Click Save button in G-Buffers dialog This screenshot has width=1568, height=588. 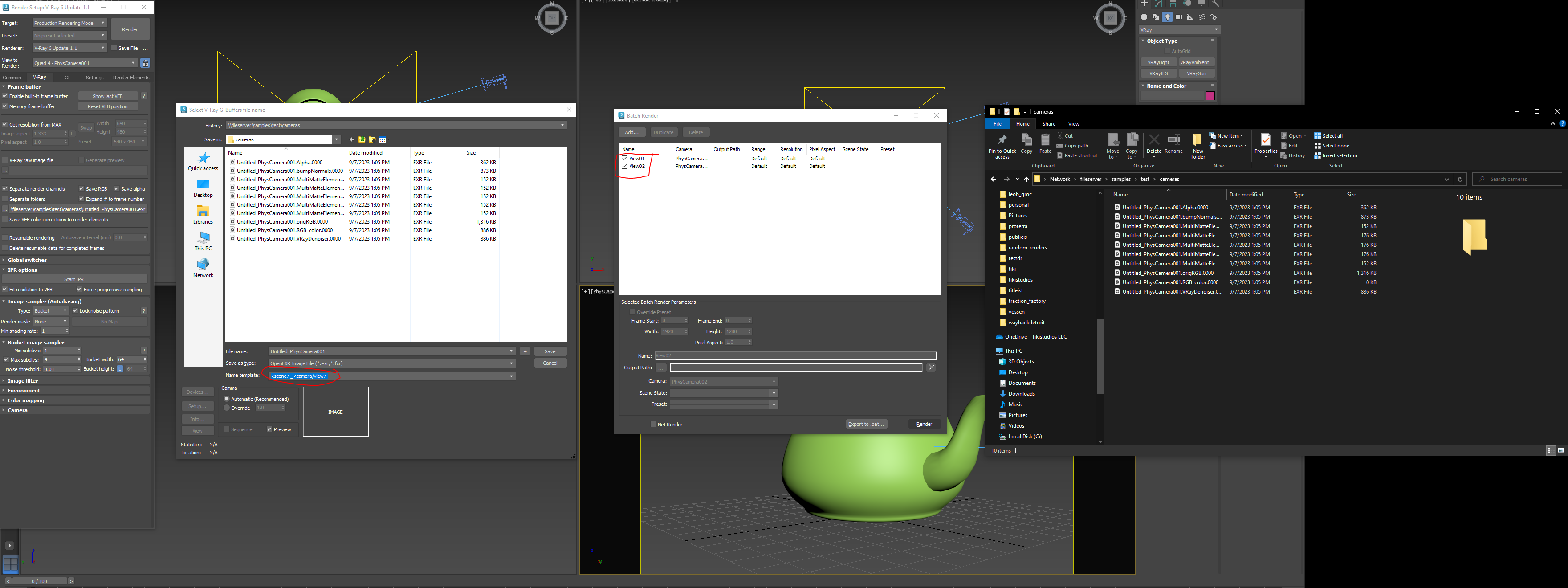[x=550, y=351]
